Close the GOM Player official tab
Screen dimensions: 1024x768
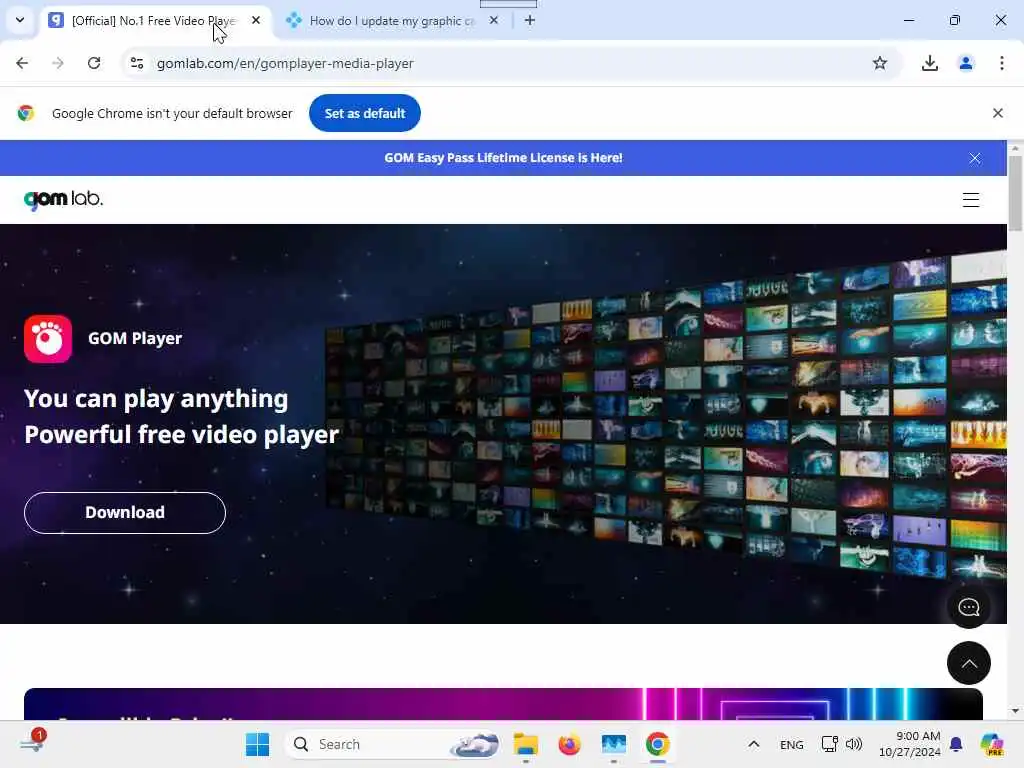pos(256,20)
